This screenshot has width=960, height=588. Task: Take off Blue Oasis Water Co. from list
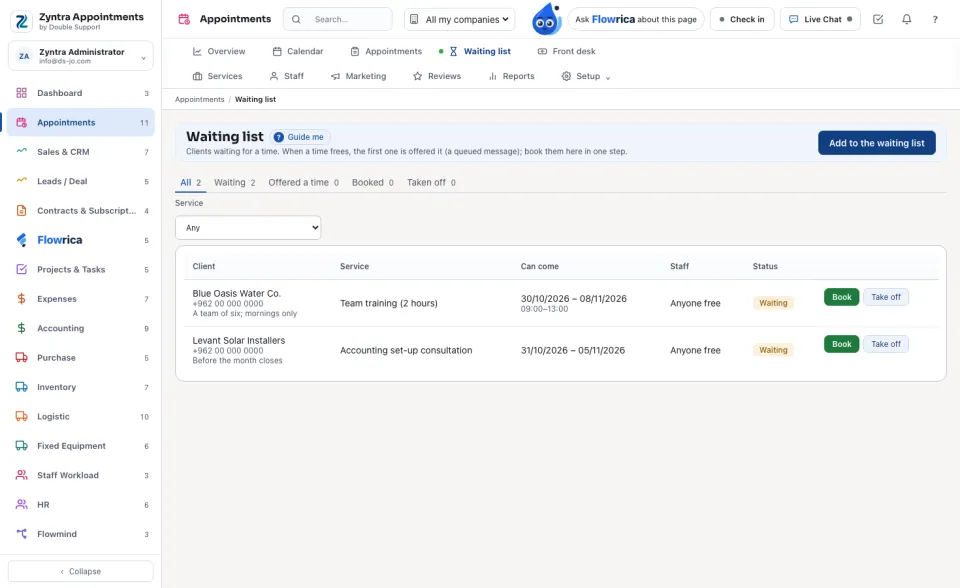click(886, 297)
